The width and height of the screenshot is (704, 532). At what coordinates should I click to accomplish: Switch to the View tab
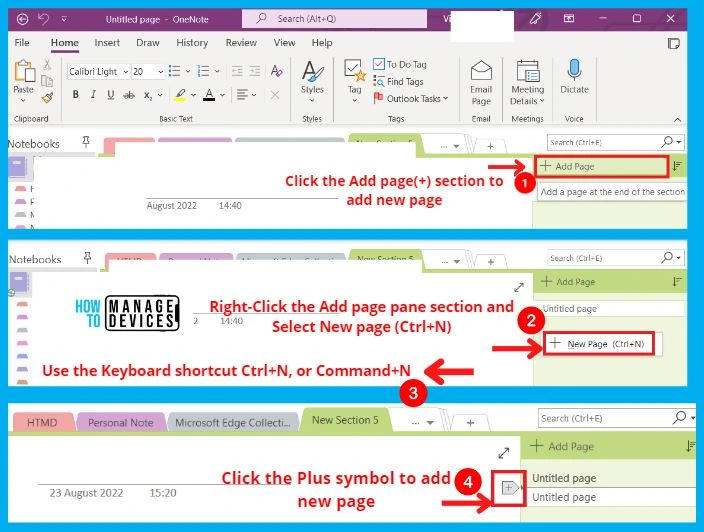click(284, 43)
